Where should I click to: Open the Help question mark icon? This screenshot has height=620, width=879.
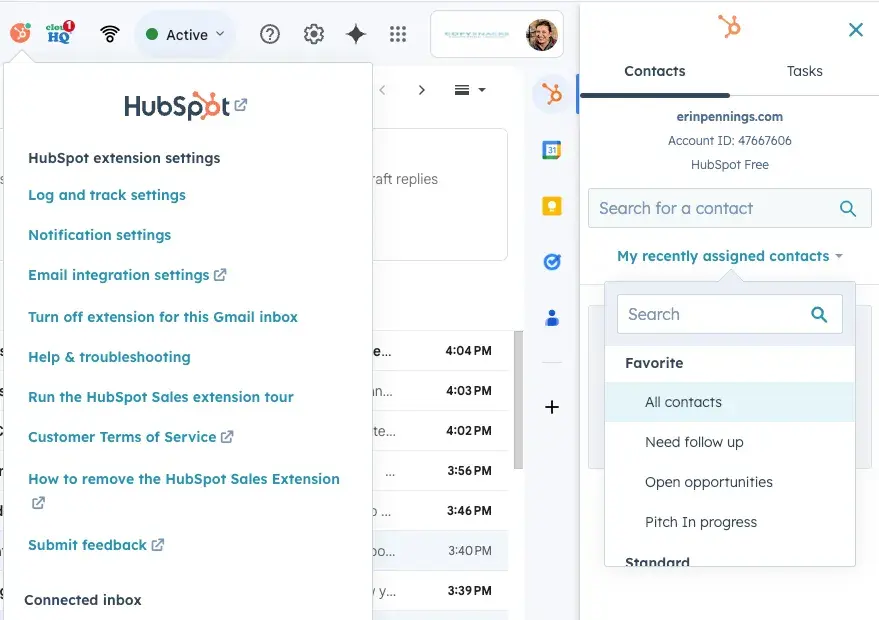[269, 34]
